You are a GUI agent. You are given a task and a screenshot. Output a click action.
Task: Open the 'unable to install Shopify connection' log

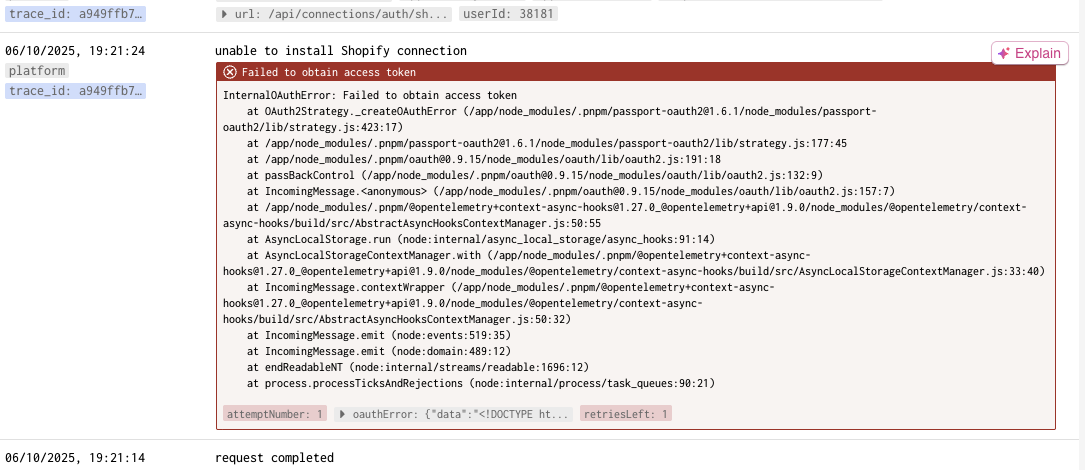[x=341, y=51]
